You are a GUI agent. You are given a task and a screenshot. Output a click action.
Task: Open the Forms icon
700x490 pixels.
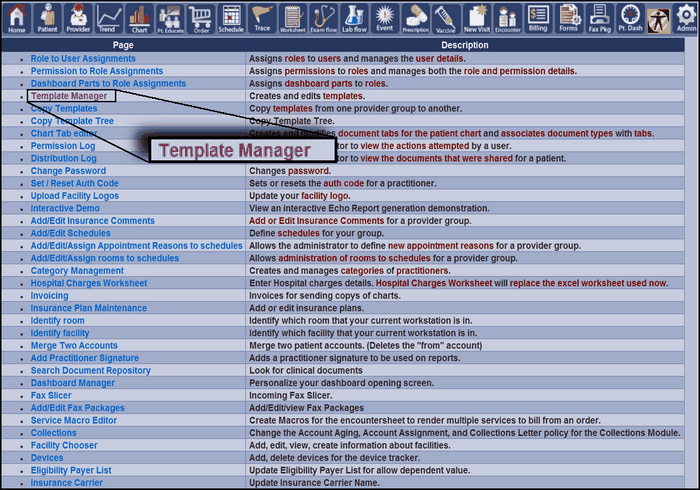pos(569,18)
